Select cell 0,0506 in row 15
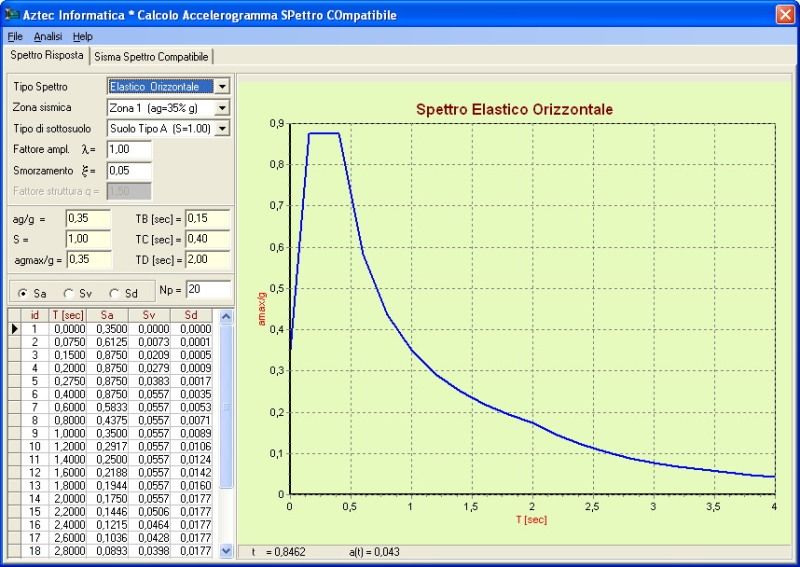The height and width of the screenshot is (567, 800). (x=149, y=512)
